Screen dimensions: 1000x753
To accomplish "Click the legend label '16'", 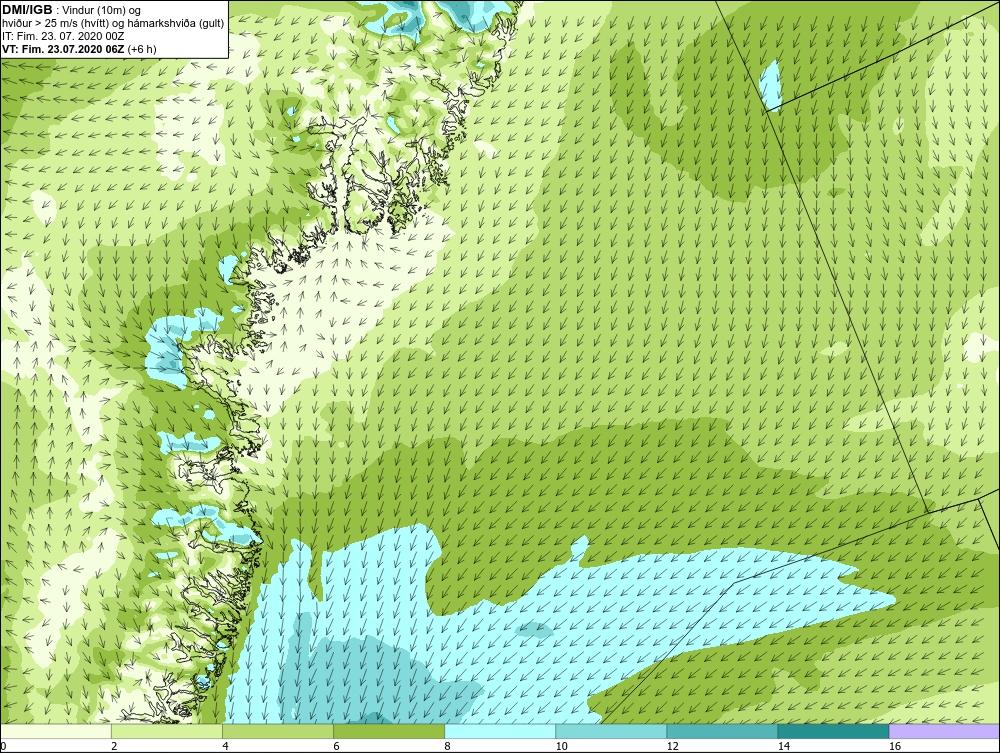I will [895, 746].
